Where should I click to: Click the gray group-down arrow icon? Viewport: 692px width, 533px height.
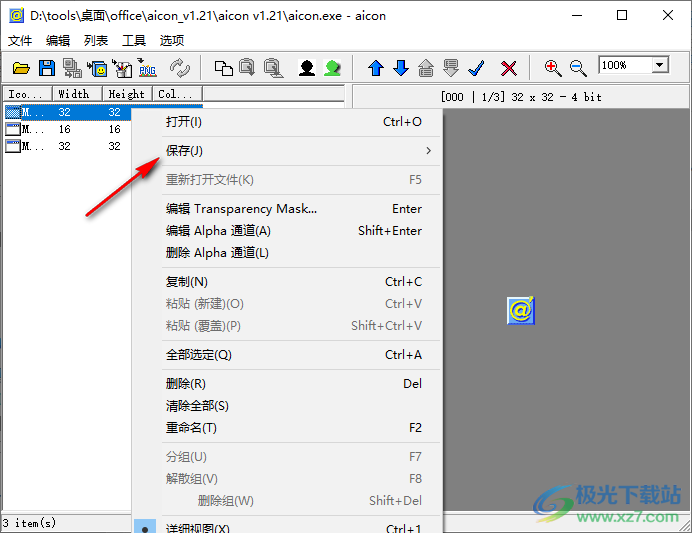[451, 68]
